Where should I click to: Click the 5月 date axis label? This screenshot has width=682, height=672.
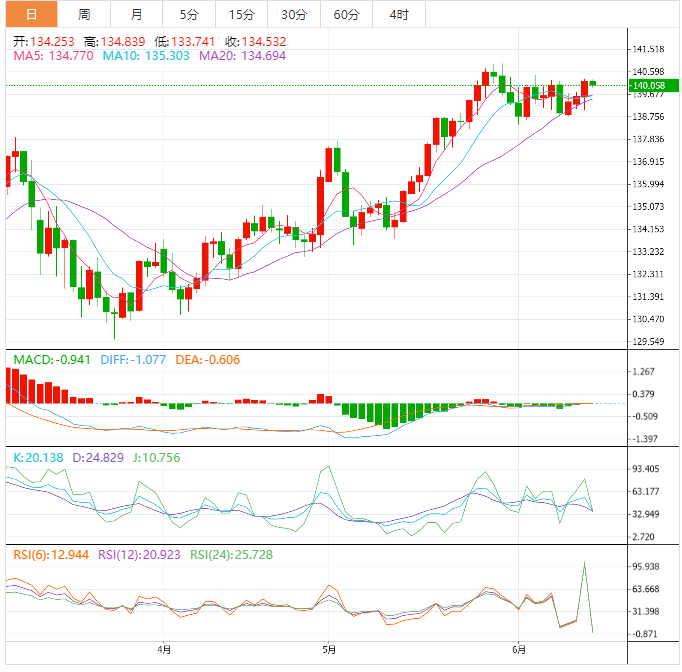click(329, 650)
